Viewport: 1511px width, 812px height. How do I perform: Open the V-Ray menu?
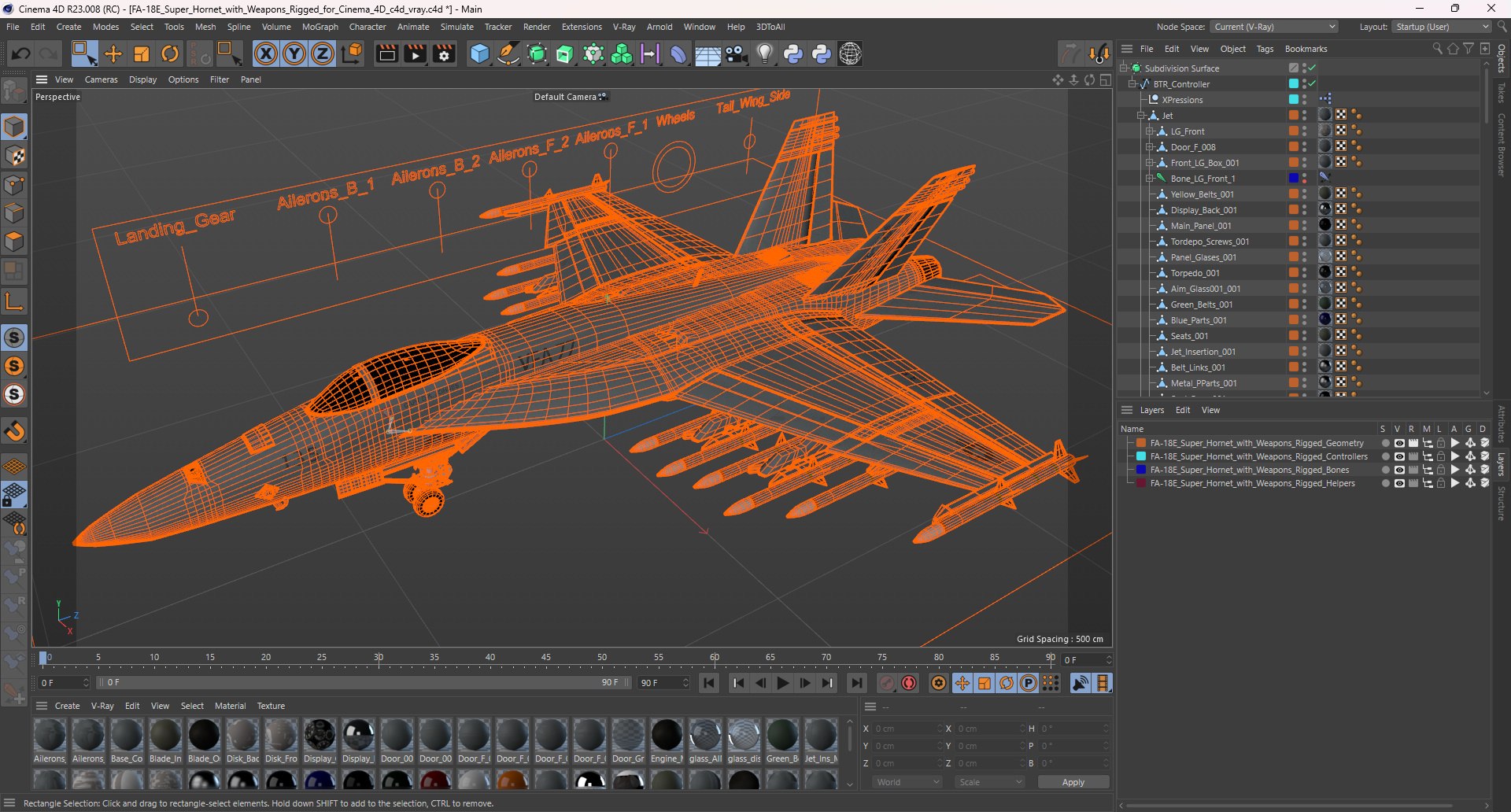click(624, 27)
